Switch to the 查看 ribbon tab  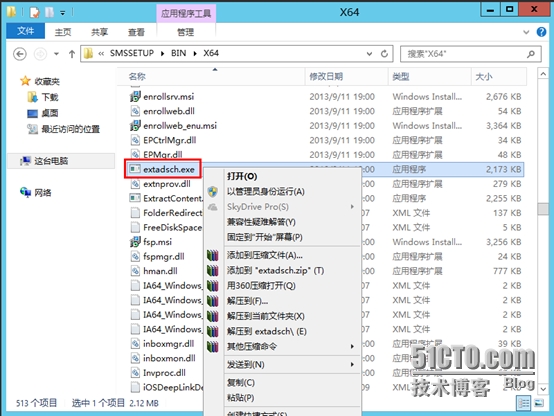pyautogui.click(x=136, y=32)
